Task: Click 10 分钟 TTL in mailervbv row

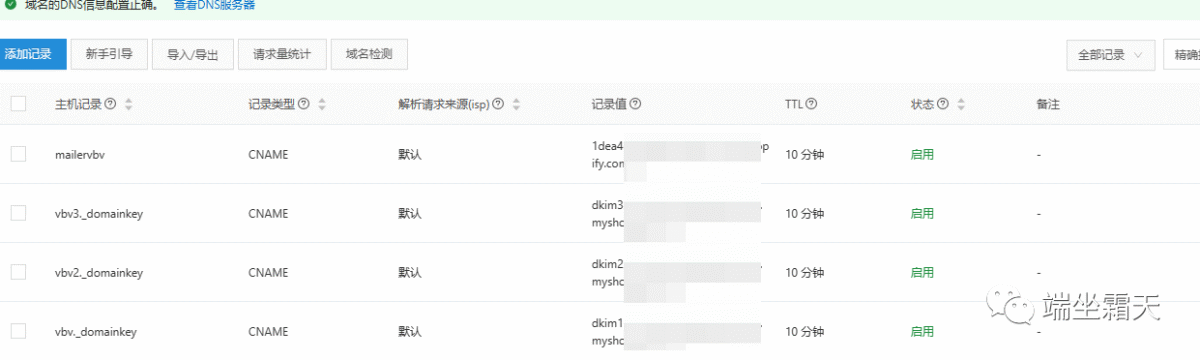Action: click(805, 155)
